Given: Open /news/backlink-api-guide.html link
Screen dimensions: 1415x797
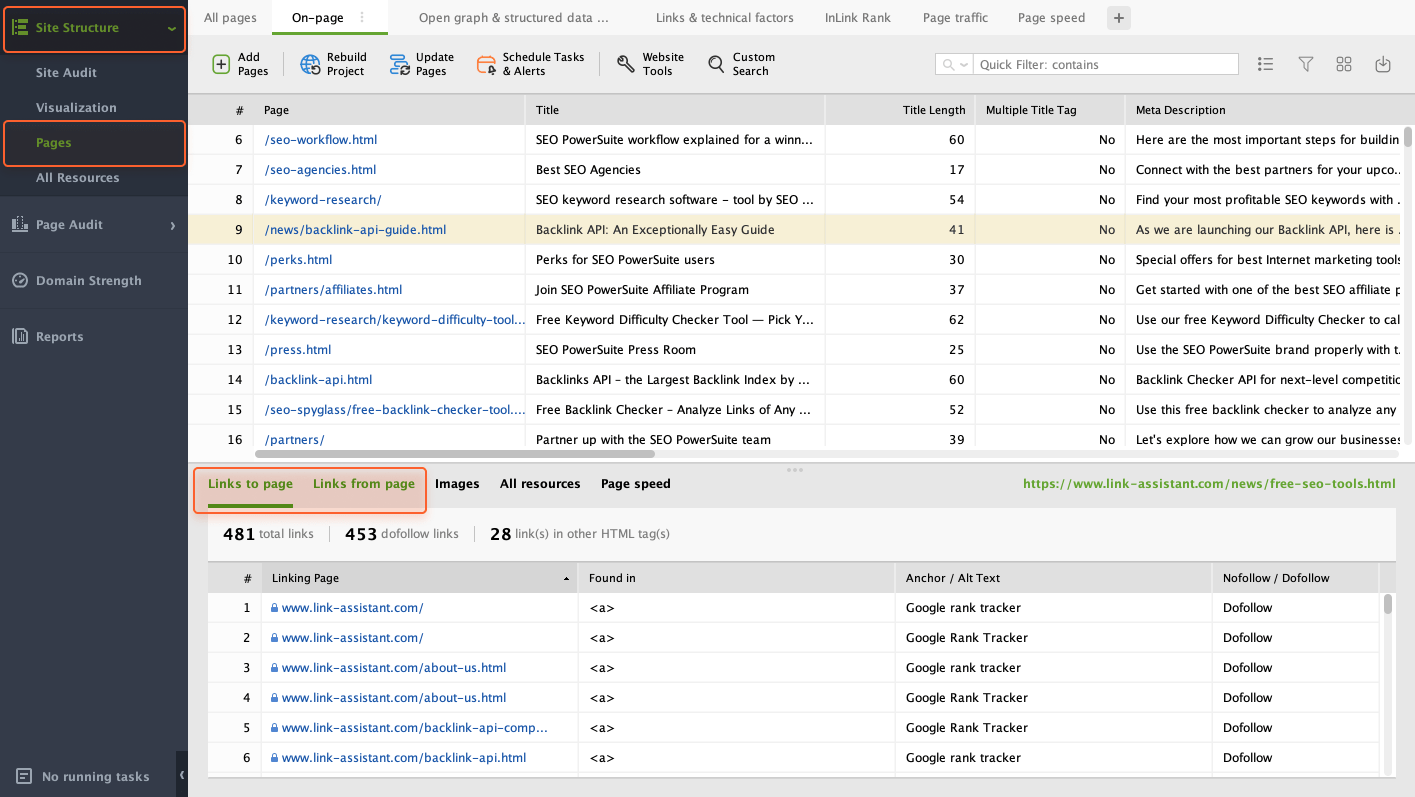Looking at the screenshot, I should [355, 229].
